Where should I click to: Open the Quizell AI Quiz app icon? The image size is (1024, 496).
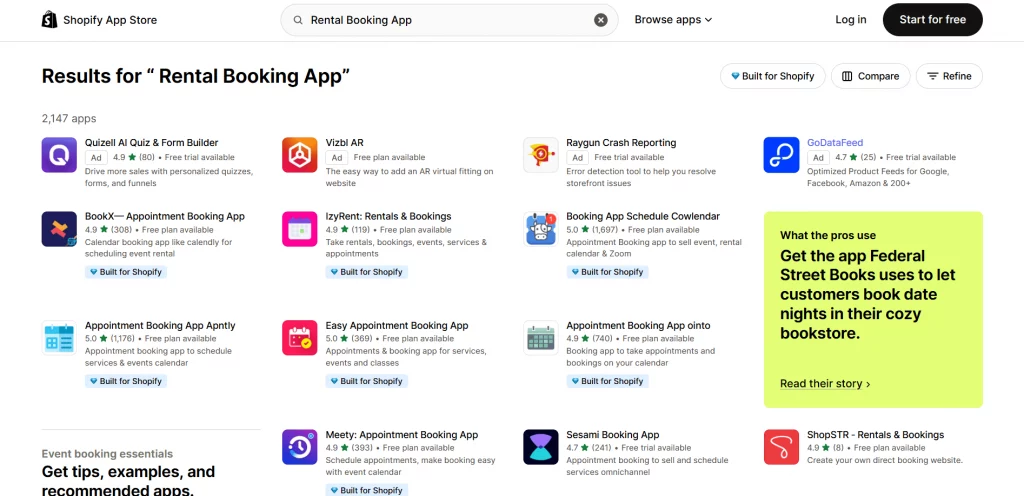coord(59,155)
